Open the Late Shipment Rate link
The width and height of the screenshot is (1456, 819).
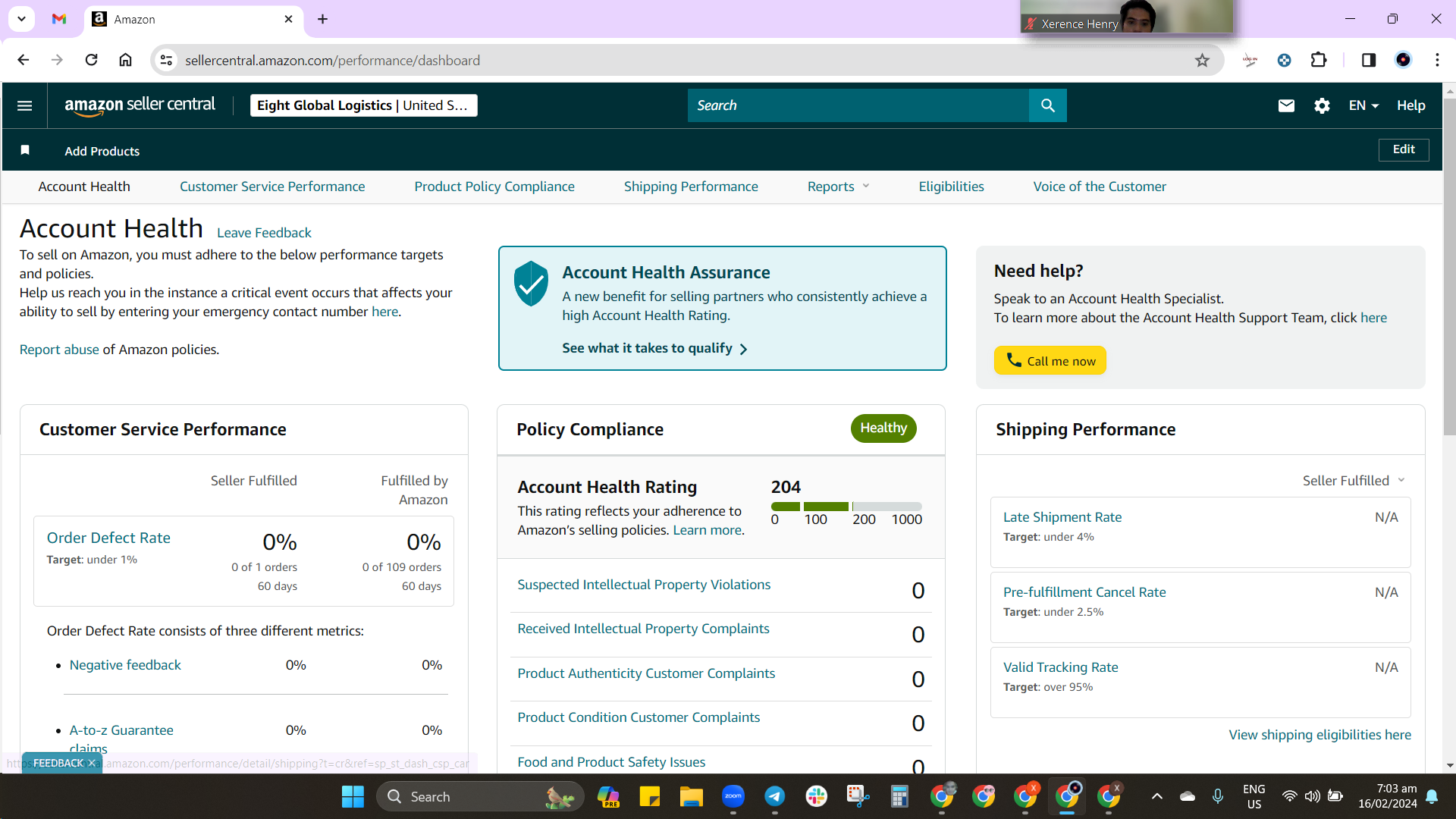(1062, 517)
